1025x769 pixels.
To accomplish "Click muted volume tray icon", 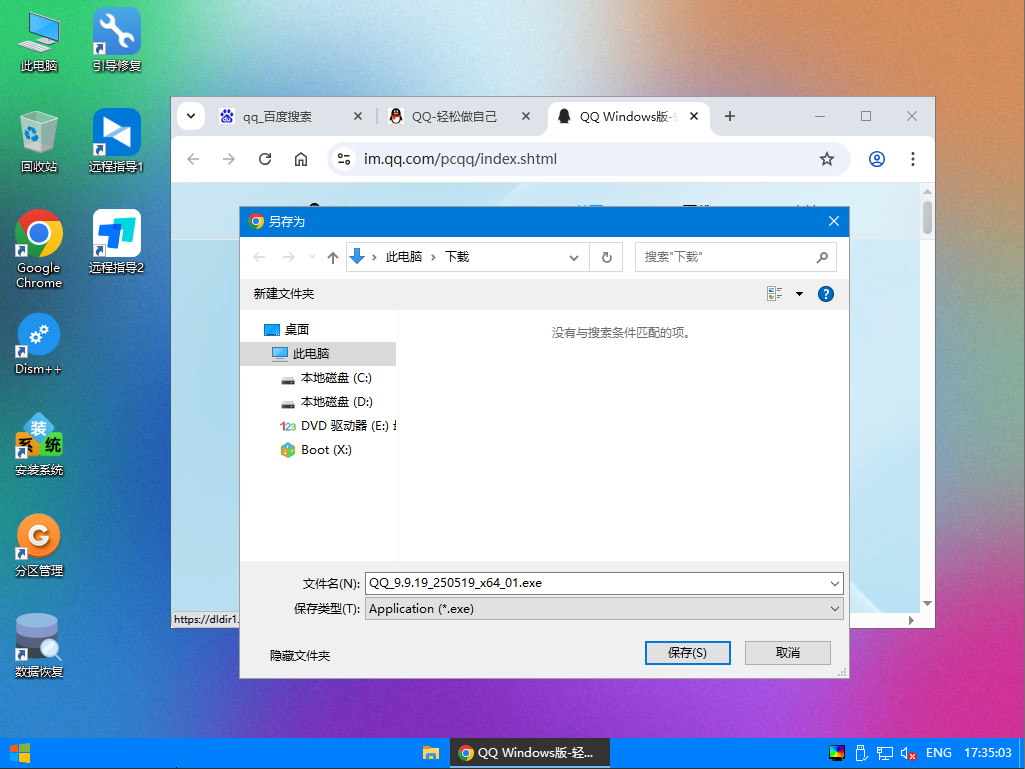I will [x=908, y=753].
